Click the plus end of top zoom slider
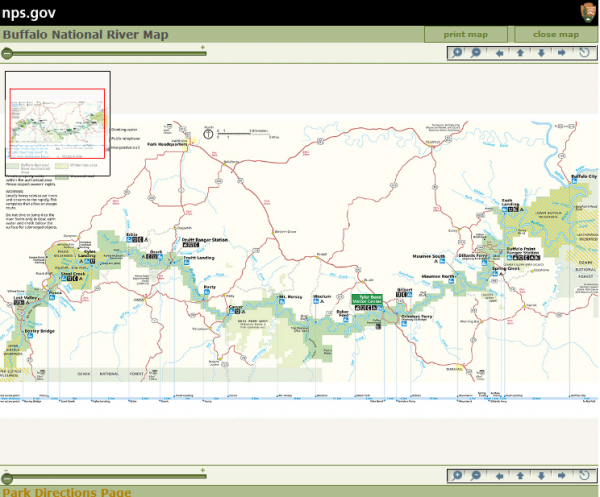 coord(203,47)
